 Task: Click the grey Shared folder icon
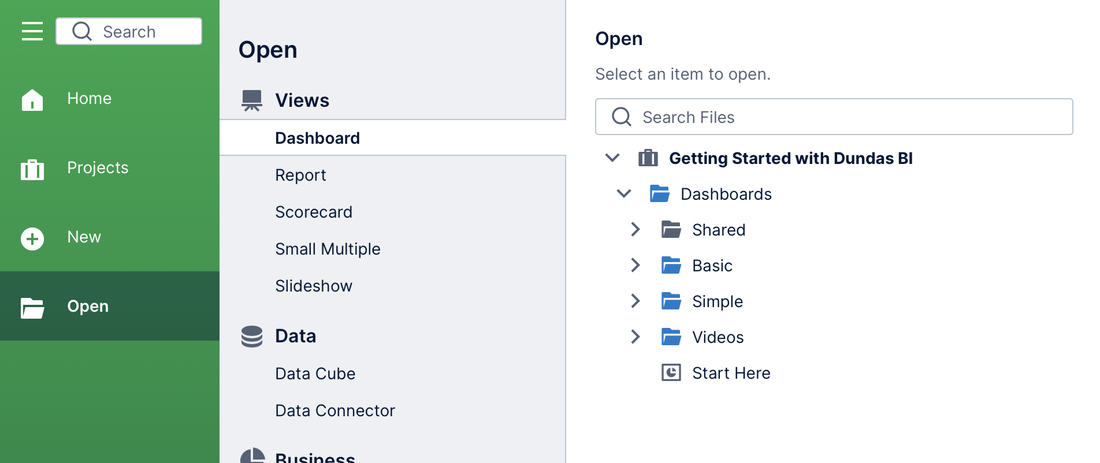671,229
